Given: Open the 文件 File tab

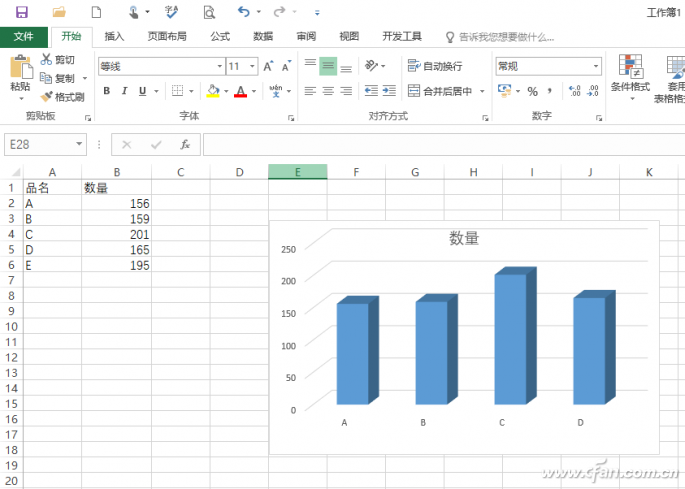Looking at the screenshot, I should point(24,37).
